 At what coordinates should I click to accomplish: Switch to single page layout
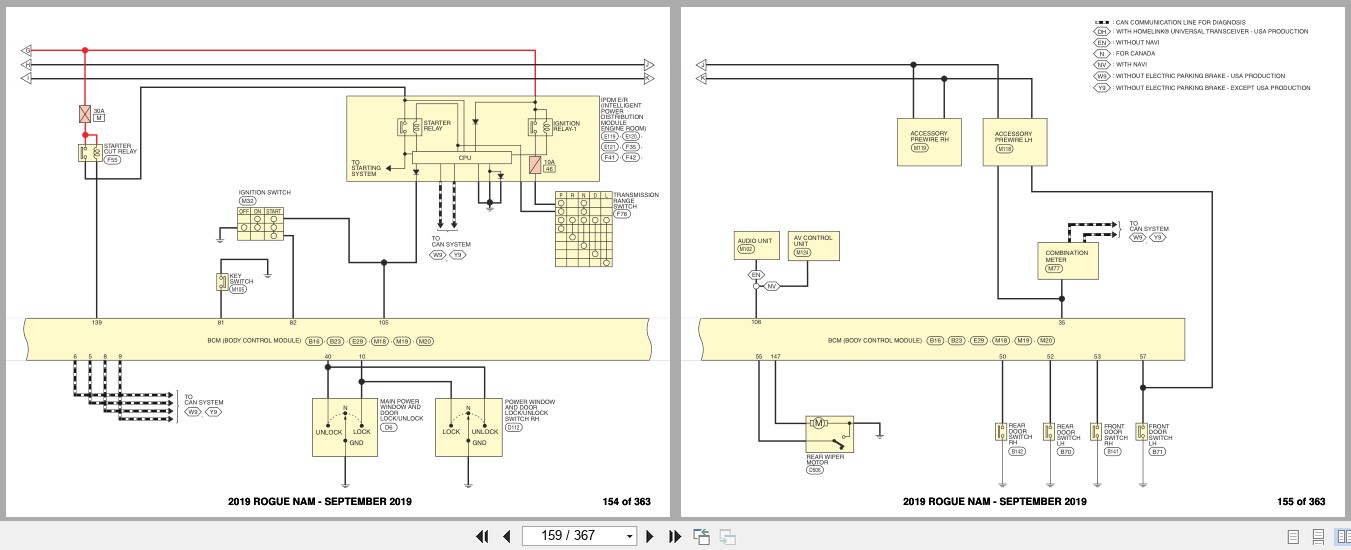1293,536
